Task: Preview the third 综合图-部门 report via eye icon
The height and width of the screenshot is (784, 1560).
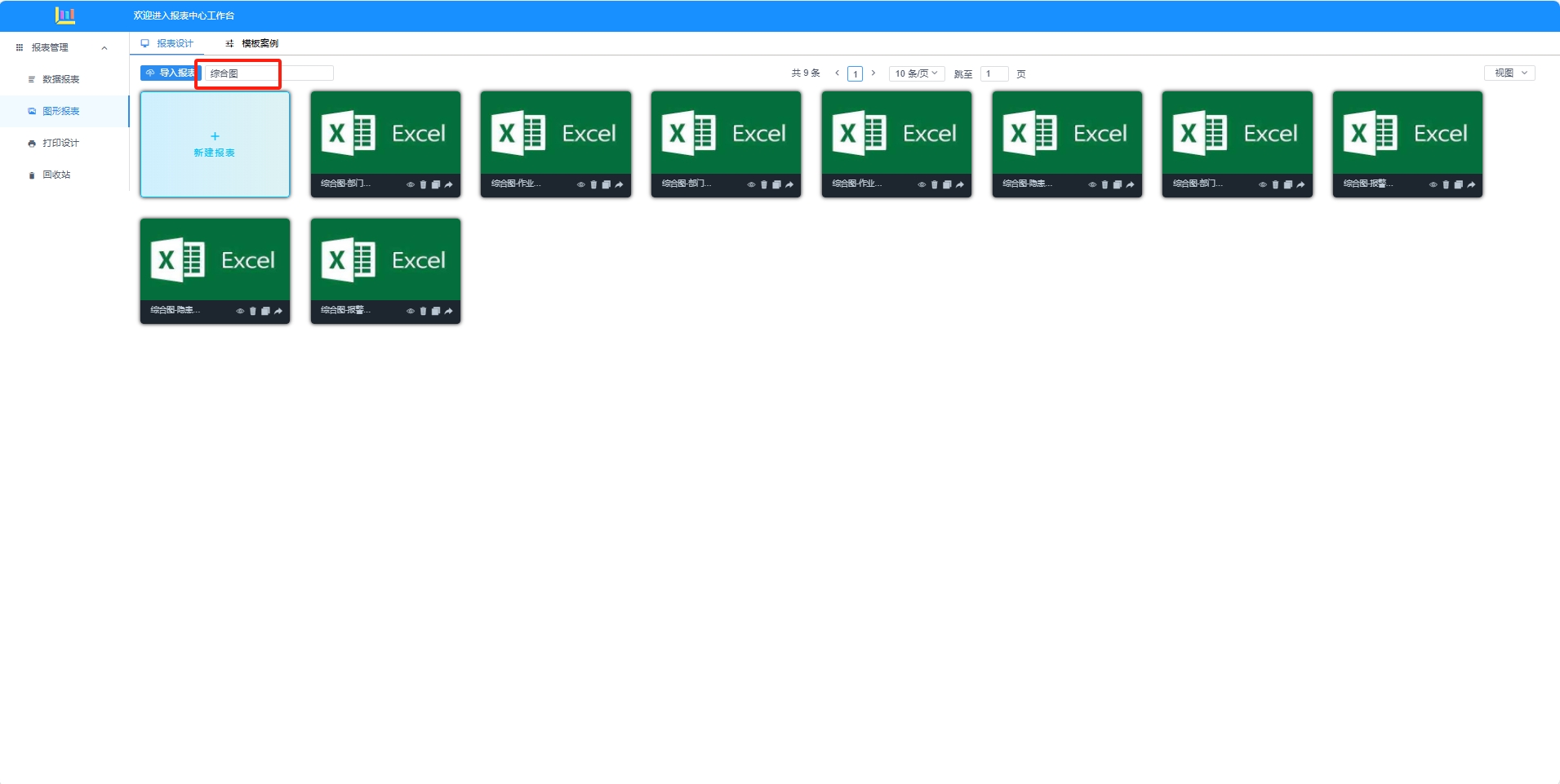Action: point(1263,184)
